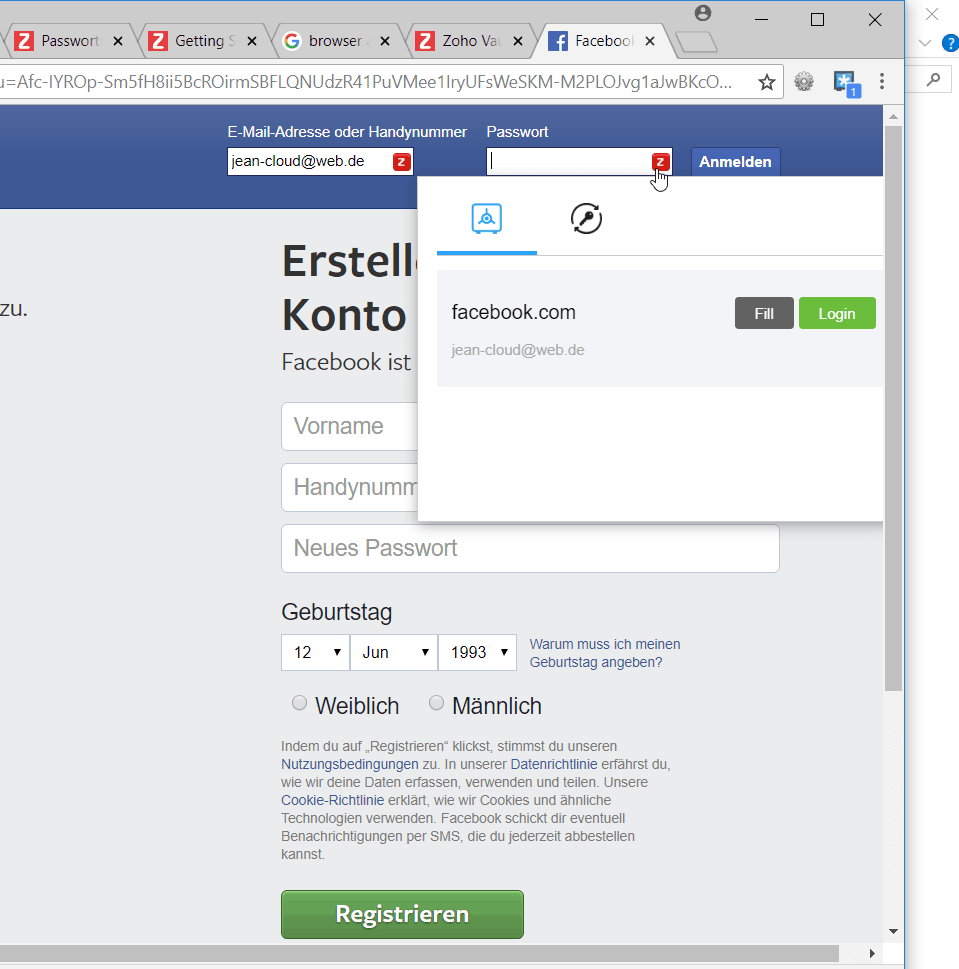959x969 pixels.
Task: Click the blue extension icon with badge
Action: pyautogui.click(x=846, y=83)
